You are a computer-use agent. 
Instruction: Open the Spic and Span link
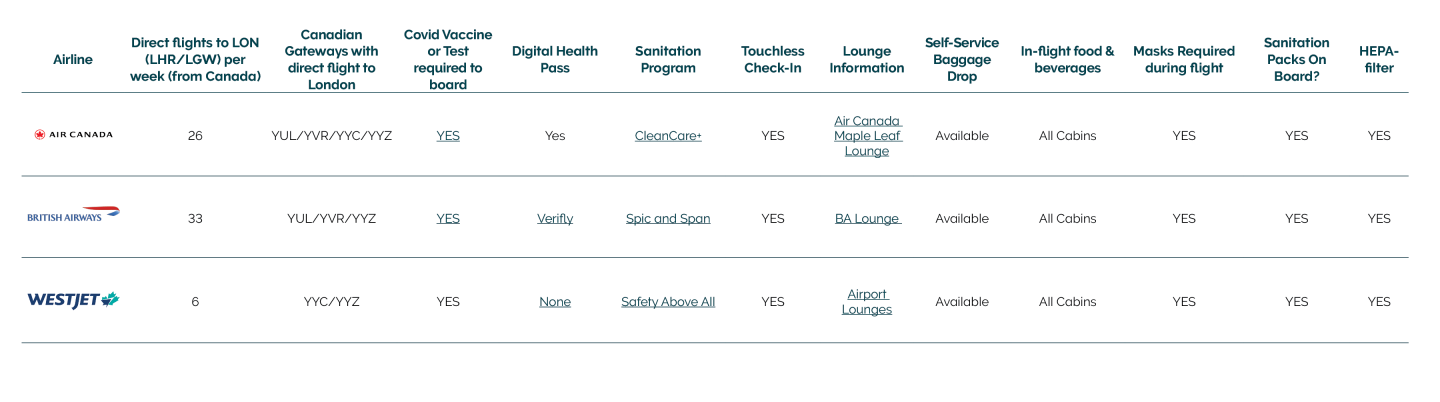[x=668, y=218]
